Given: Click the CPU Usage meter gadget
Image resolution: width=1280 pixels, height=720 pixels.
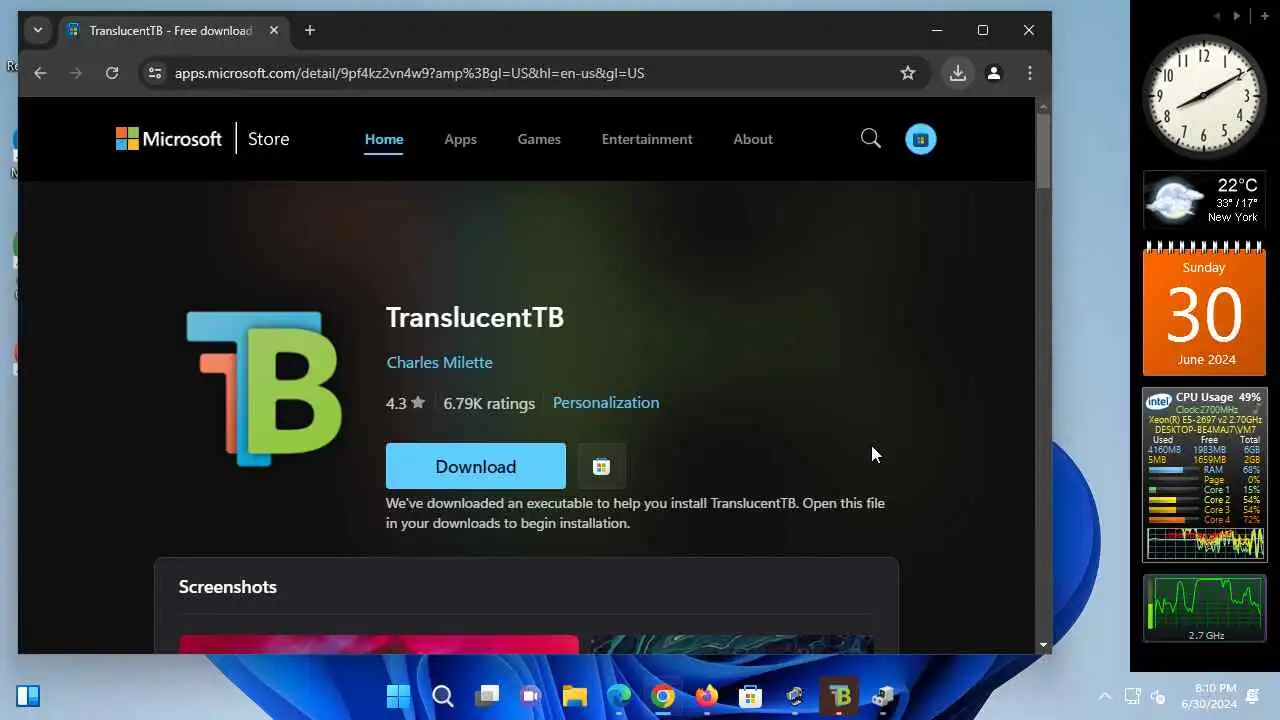Looking at the screenshot, I should (x=1205, y=475).
